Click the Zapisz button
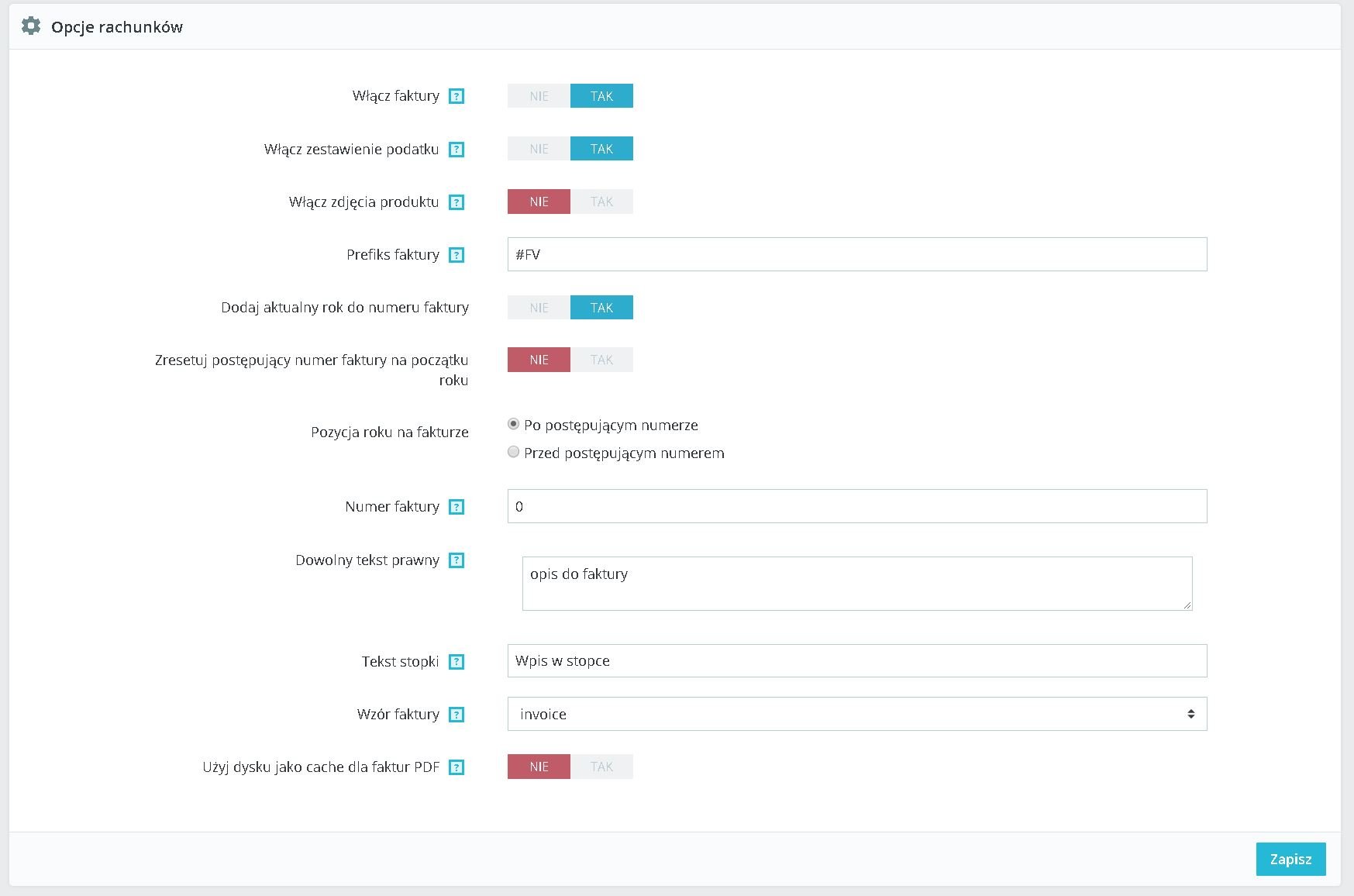The width and height of the screenshot is (1354, 896). 1290,859
